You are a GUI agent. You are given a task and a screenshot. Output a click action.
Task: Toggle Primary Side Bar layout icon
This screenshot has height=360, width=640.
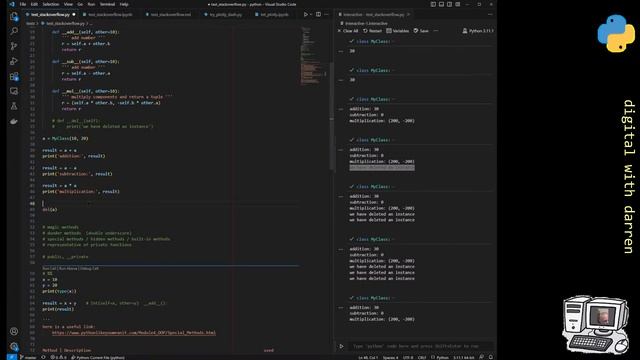[433, 4]
